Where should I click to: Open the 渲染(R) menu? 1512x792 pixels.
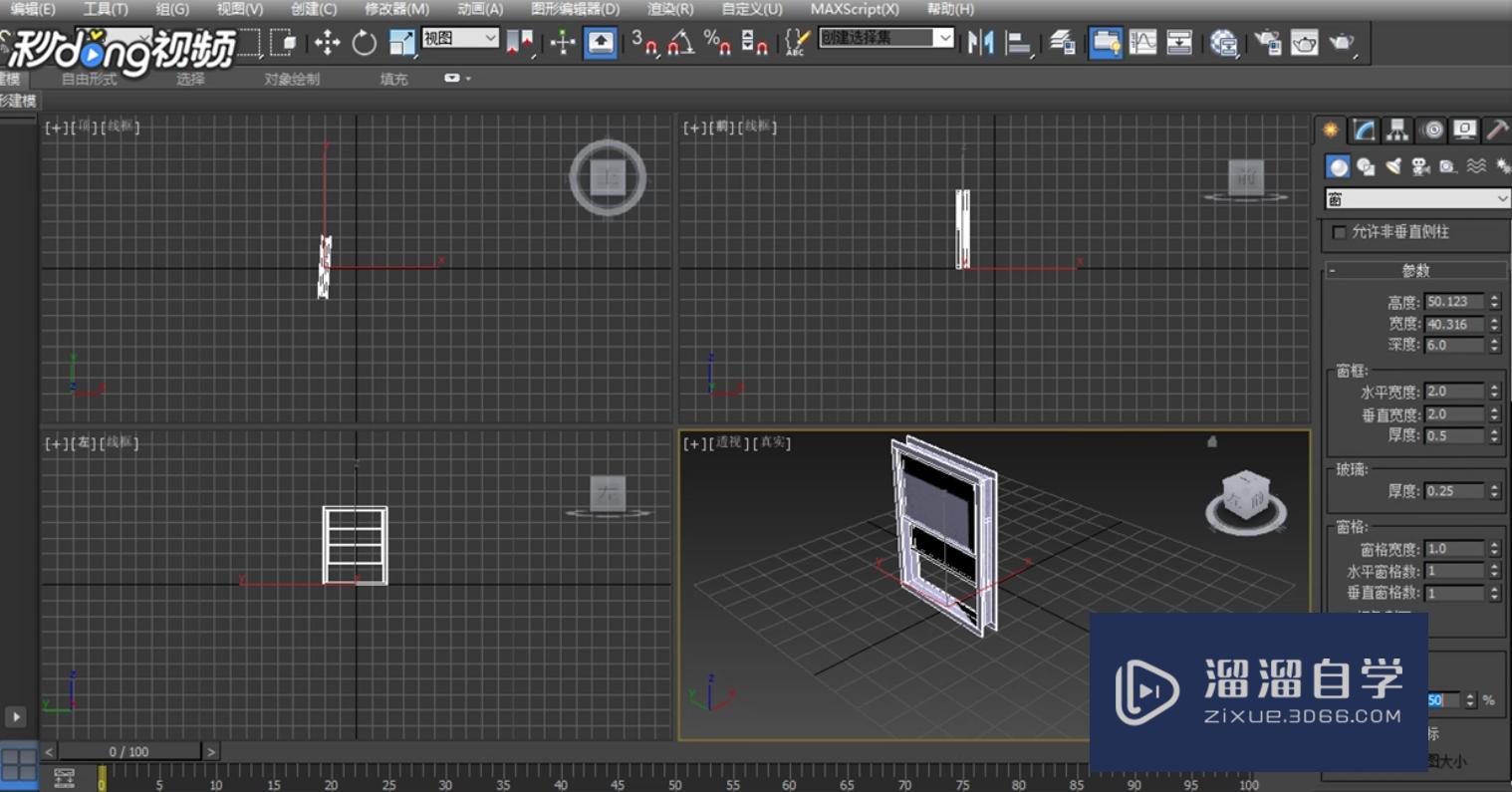click(670, 9)
